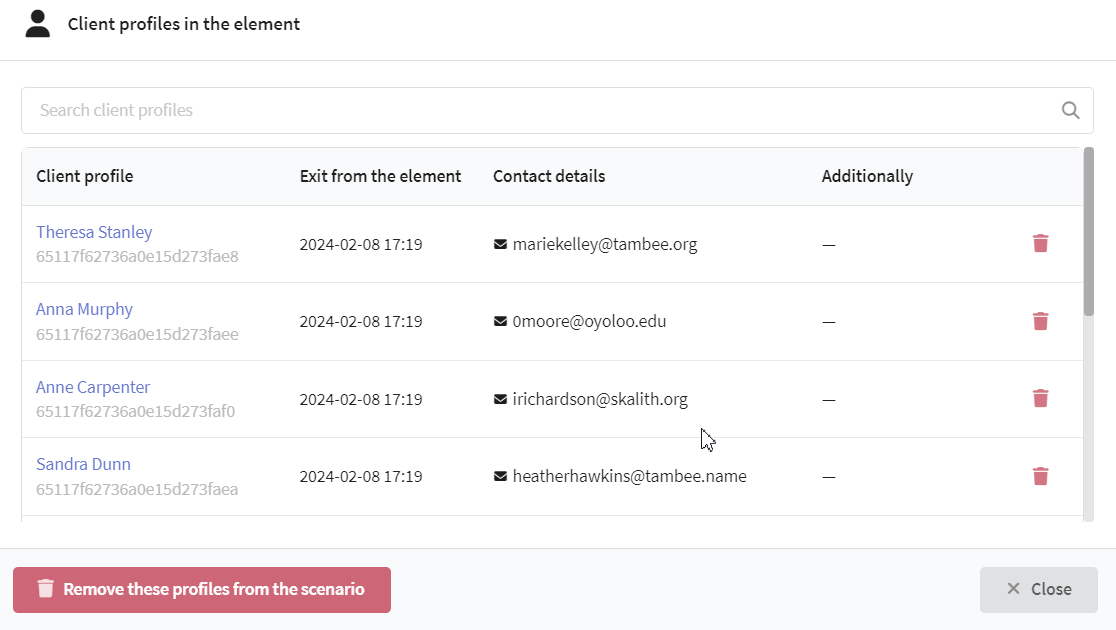Click Remove these profiles from the scenario

point(201,589)
